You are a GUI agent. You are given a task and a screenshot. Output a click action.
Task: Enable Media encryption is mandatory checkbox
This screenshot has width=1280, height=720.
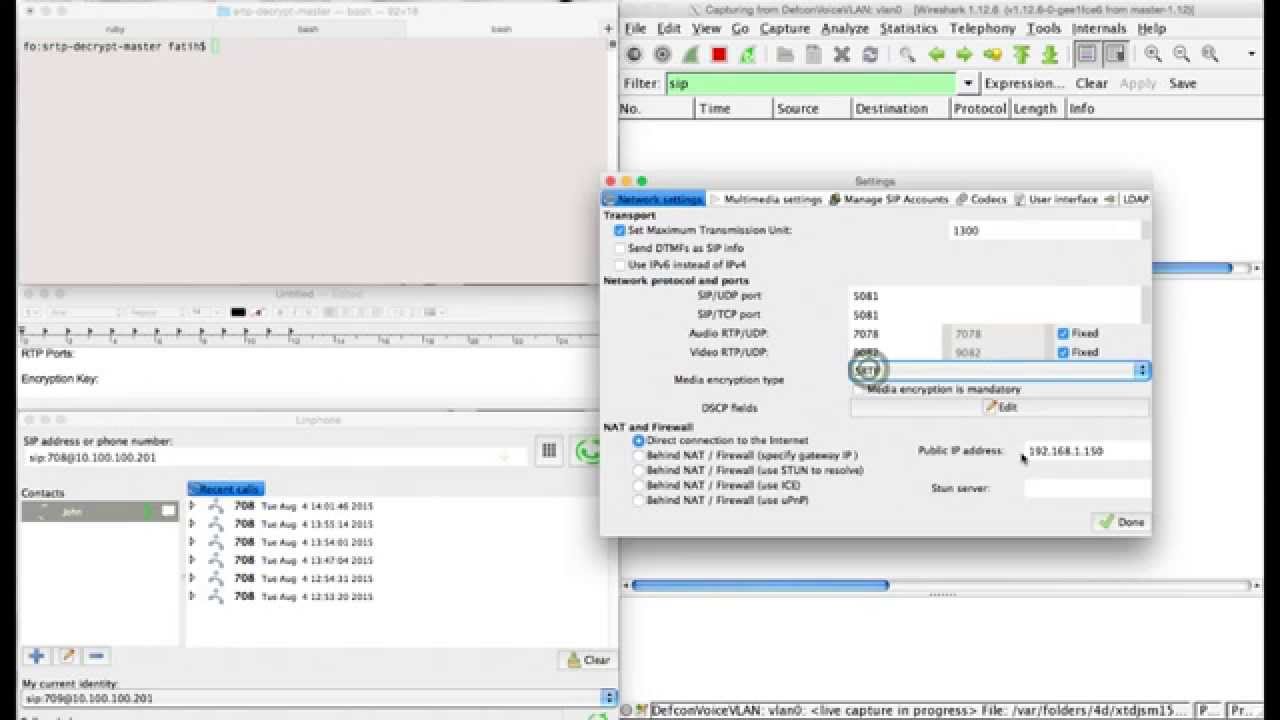859,389
